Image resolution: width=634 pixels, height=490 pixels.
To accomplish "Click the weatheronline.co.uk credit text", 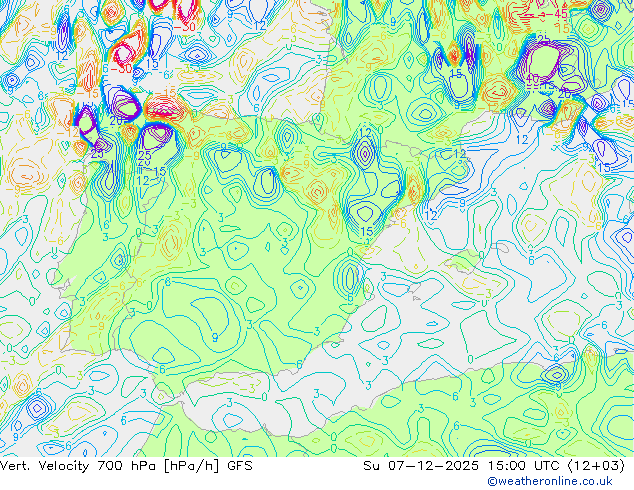I will [x=550, y=482].
